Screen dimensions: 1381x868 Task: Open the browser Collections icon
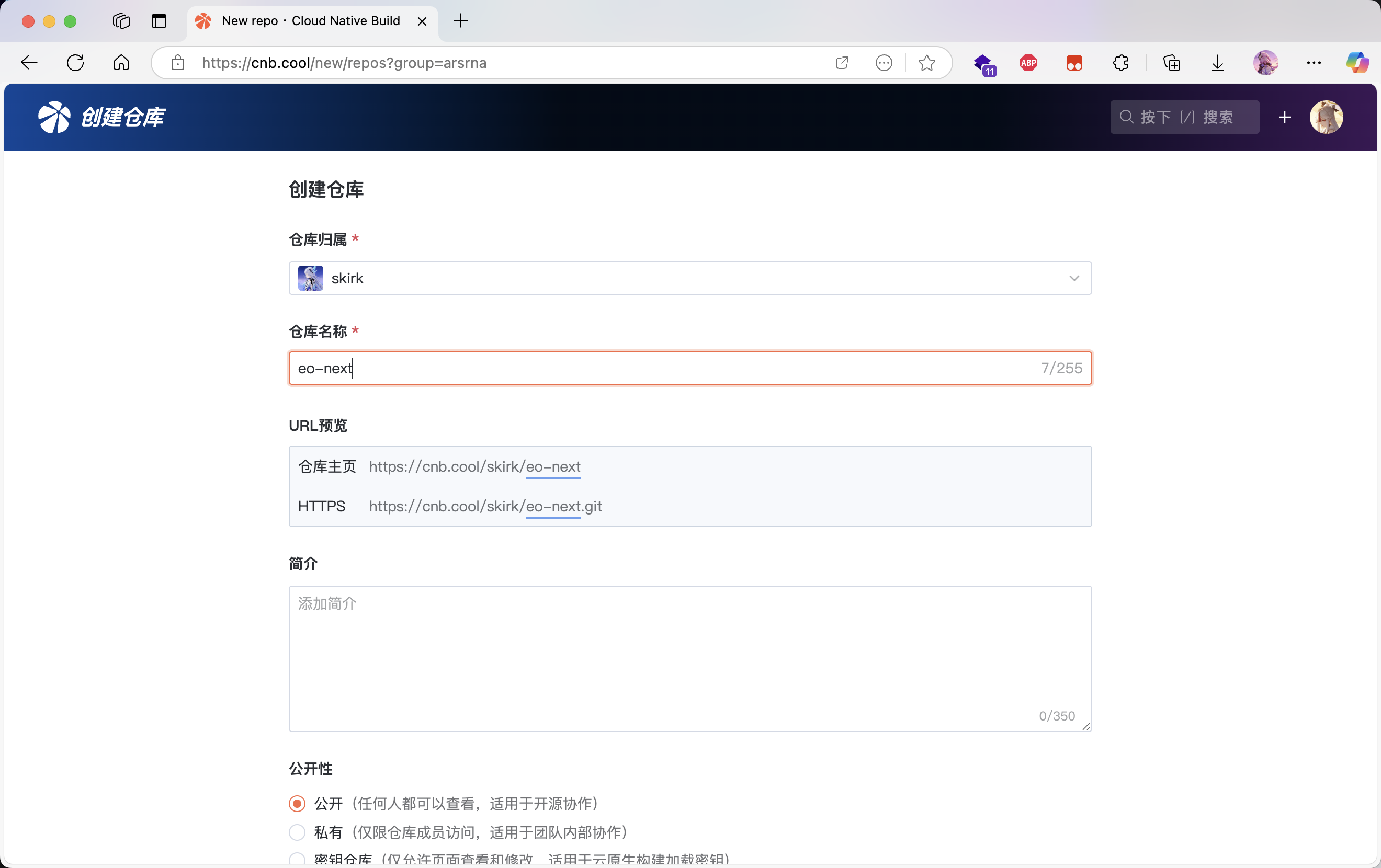point(1172,63)
